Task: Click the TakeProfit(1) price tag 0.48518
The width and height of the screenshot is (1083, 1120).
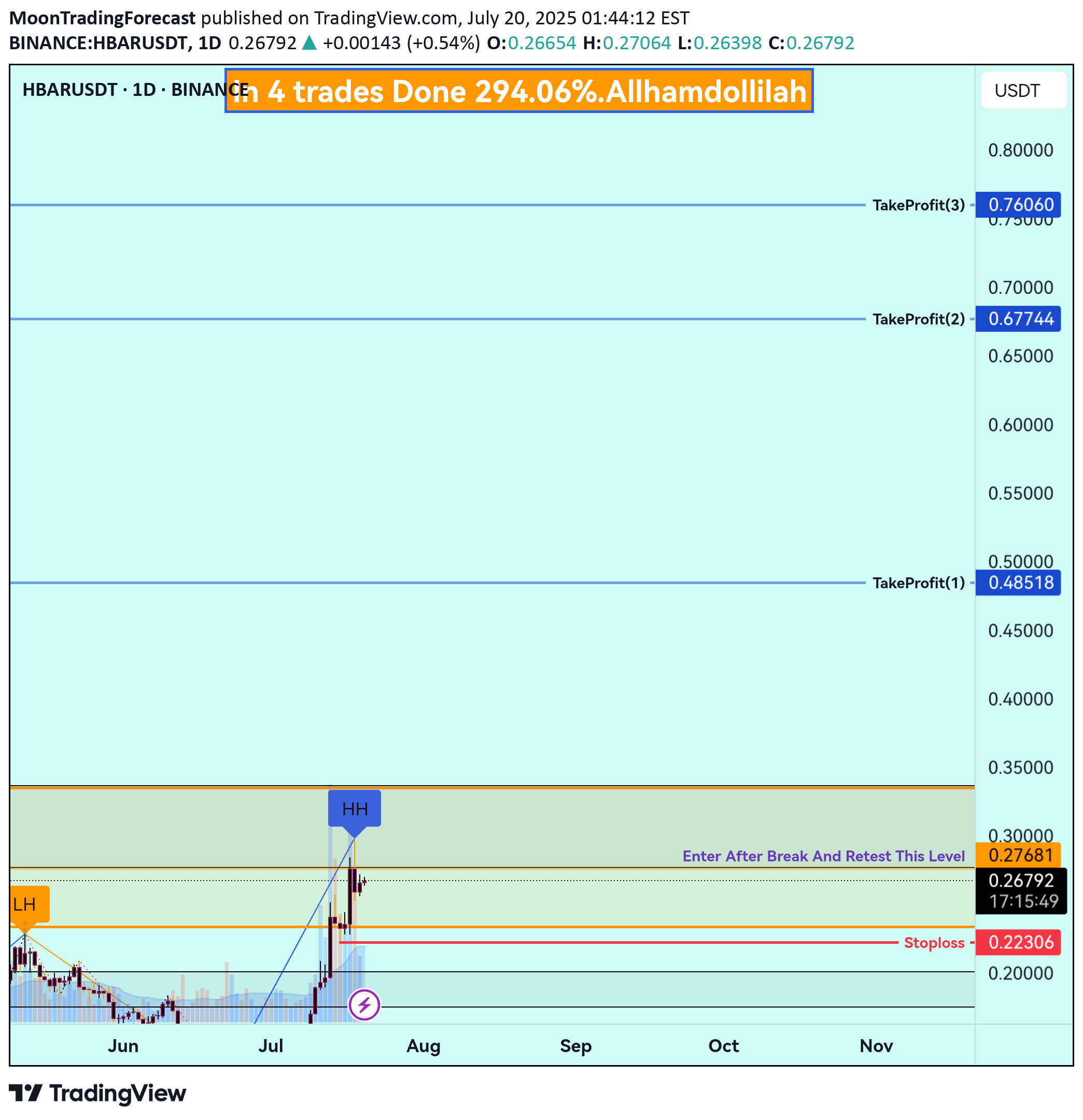Action: click(1018, 583)
